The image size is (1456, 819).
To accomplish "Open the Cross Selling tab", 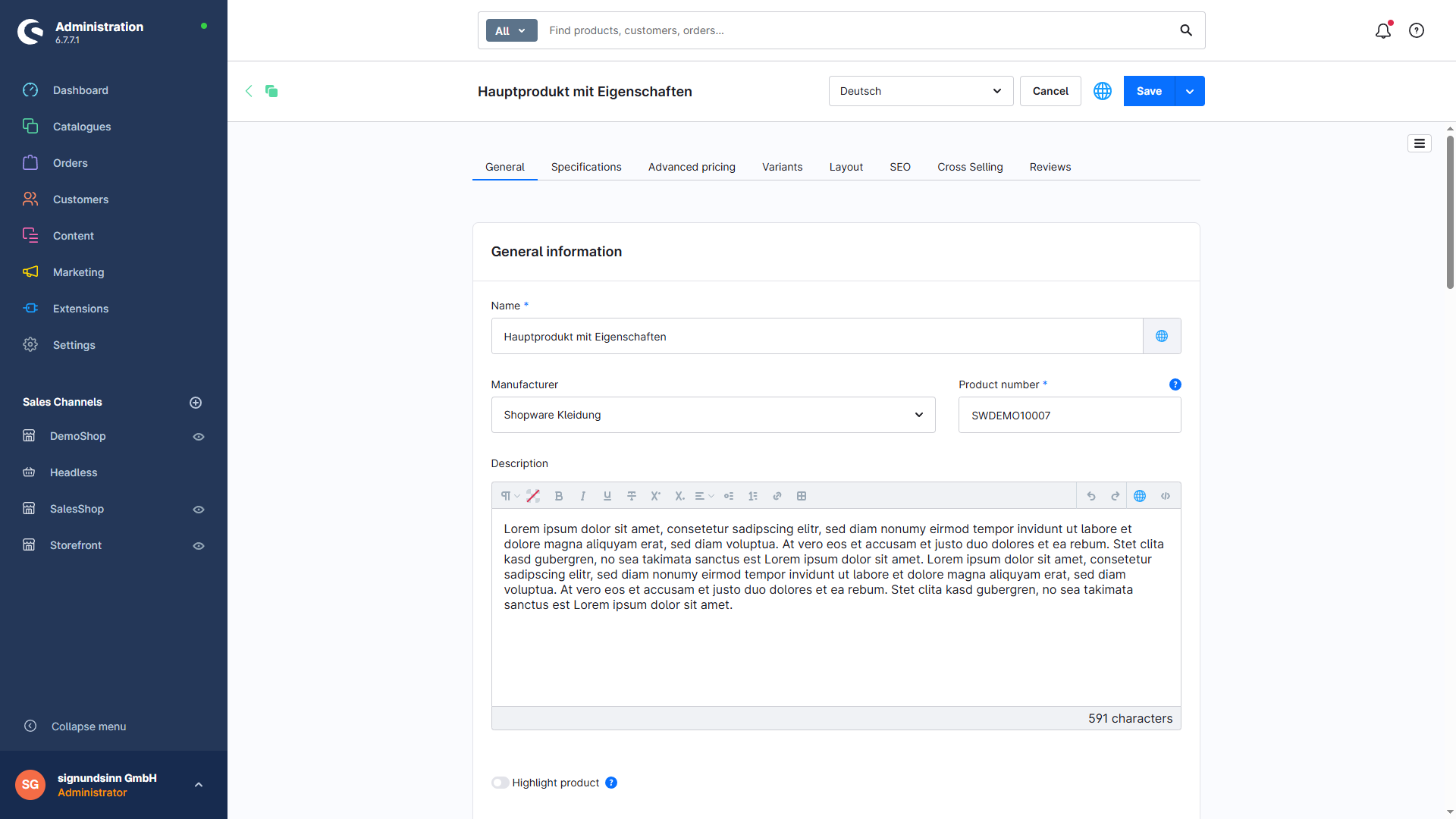I will (x=970, y=167).
